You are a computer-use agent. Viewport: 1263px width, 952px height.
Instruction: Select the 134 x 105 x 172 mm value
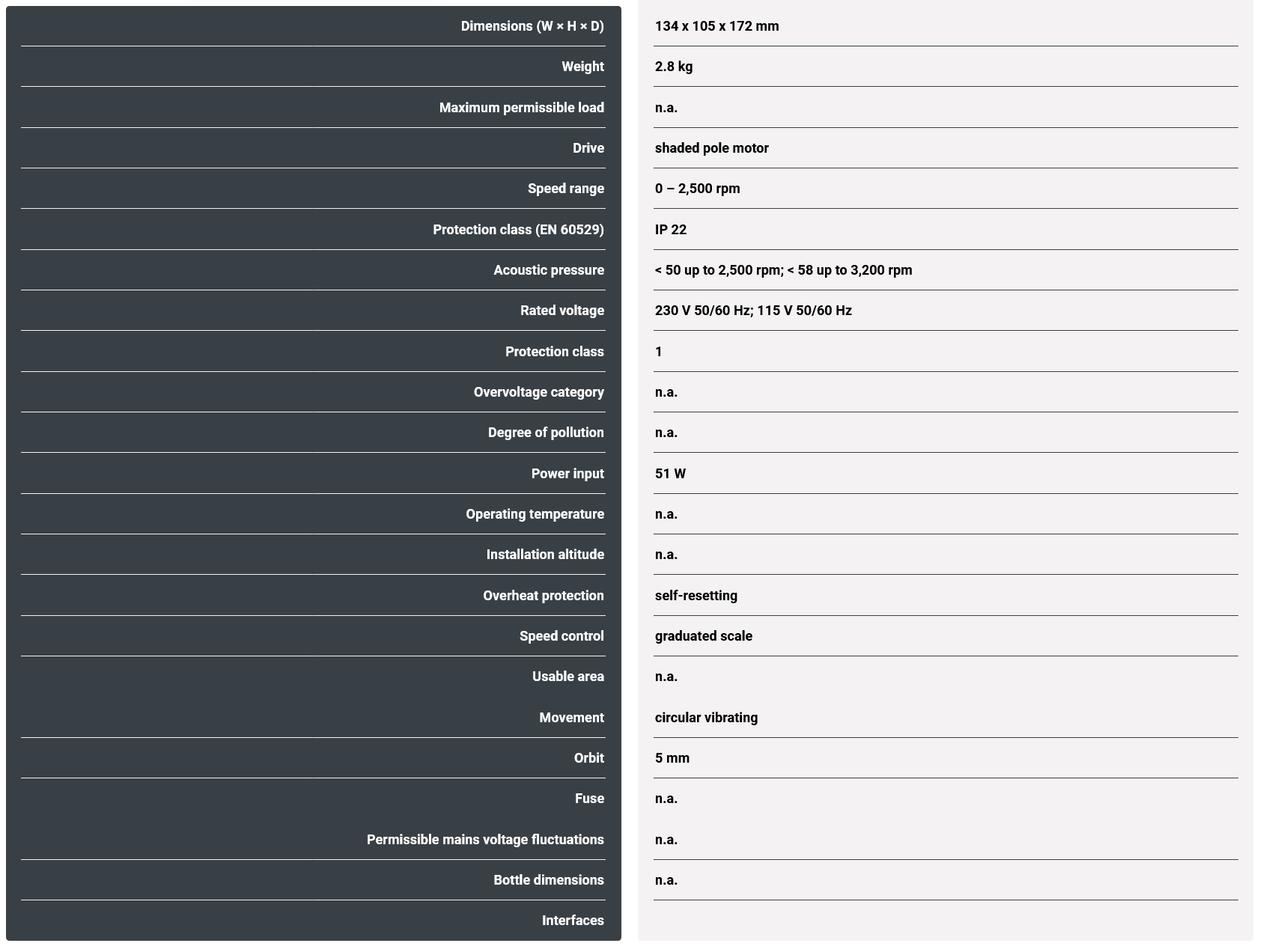[716, 26]
